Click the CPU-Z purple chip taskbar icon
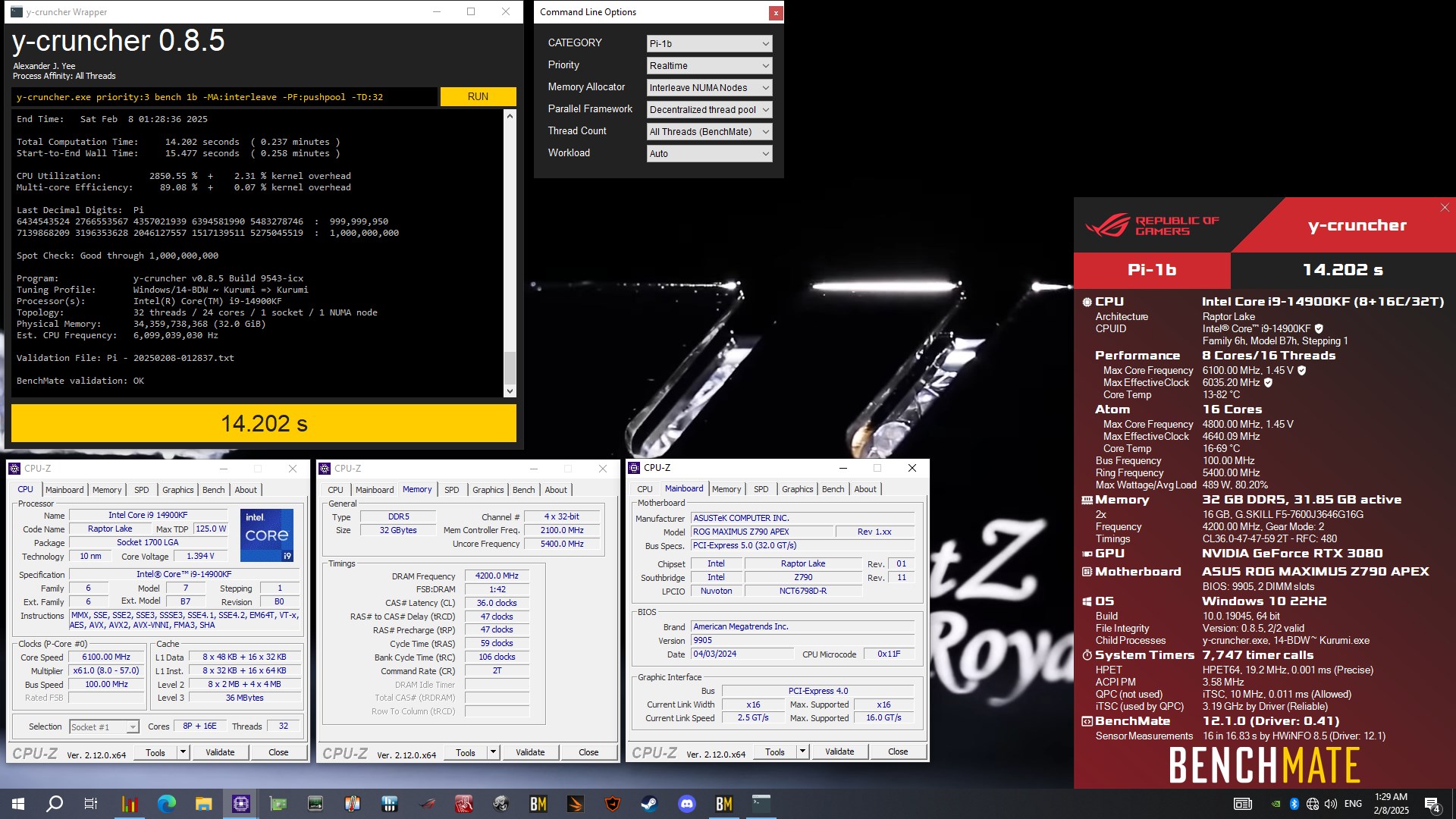The width and height of the screenshot is (1456, 819). (241, 804)
